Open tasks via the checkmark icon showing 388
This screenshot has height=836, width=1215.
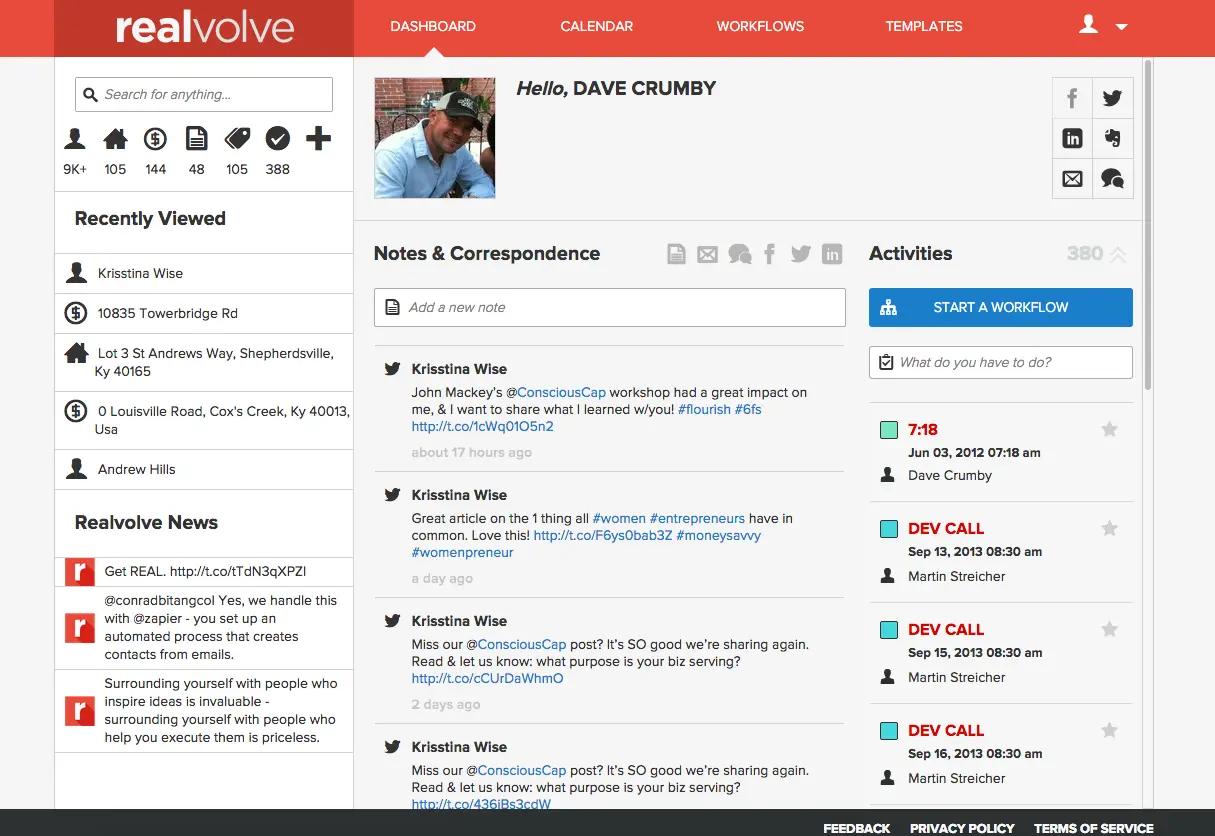click(277, 141)
